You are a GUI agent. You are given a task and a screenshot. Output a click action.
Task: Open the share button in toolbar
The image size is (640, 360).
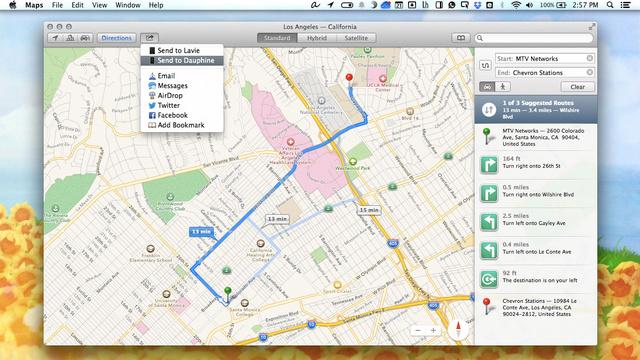(x=149, y=38)
